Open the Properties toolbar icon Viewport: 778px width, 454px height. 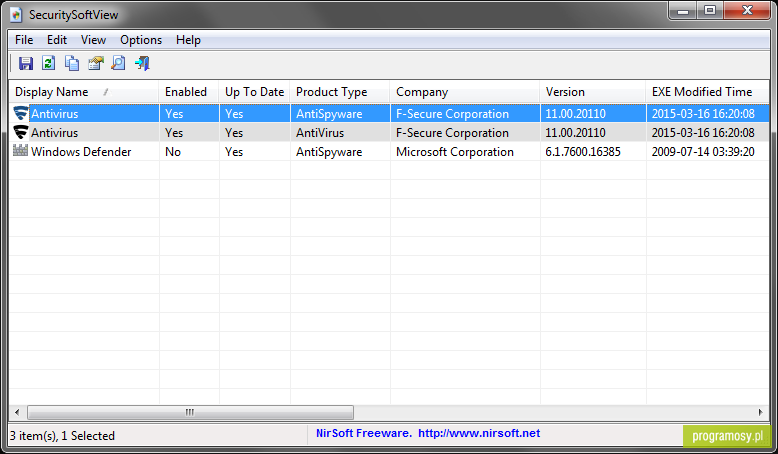[96, 63]
